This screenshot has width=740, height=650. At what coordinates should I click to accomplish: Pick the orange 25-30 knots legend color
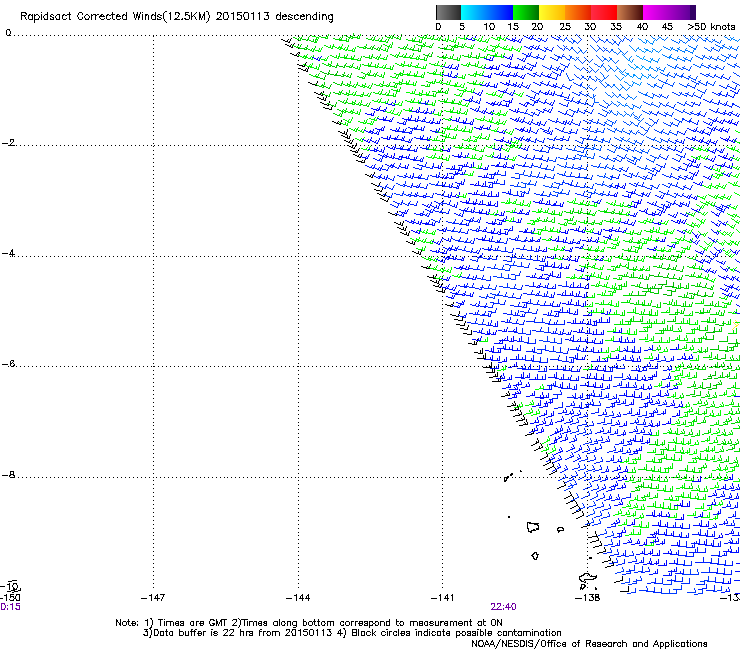578,12
